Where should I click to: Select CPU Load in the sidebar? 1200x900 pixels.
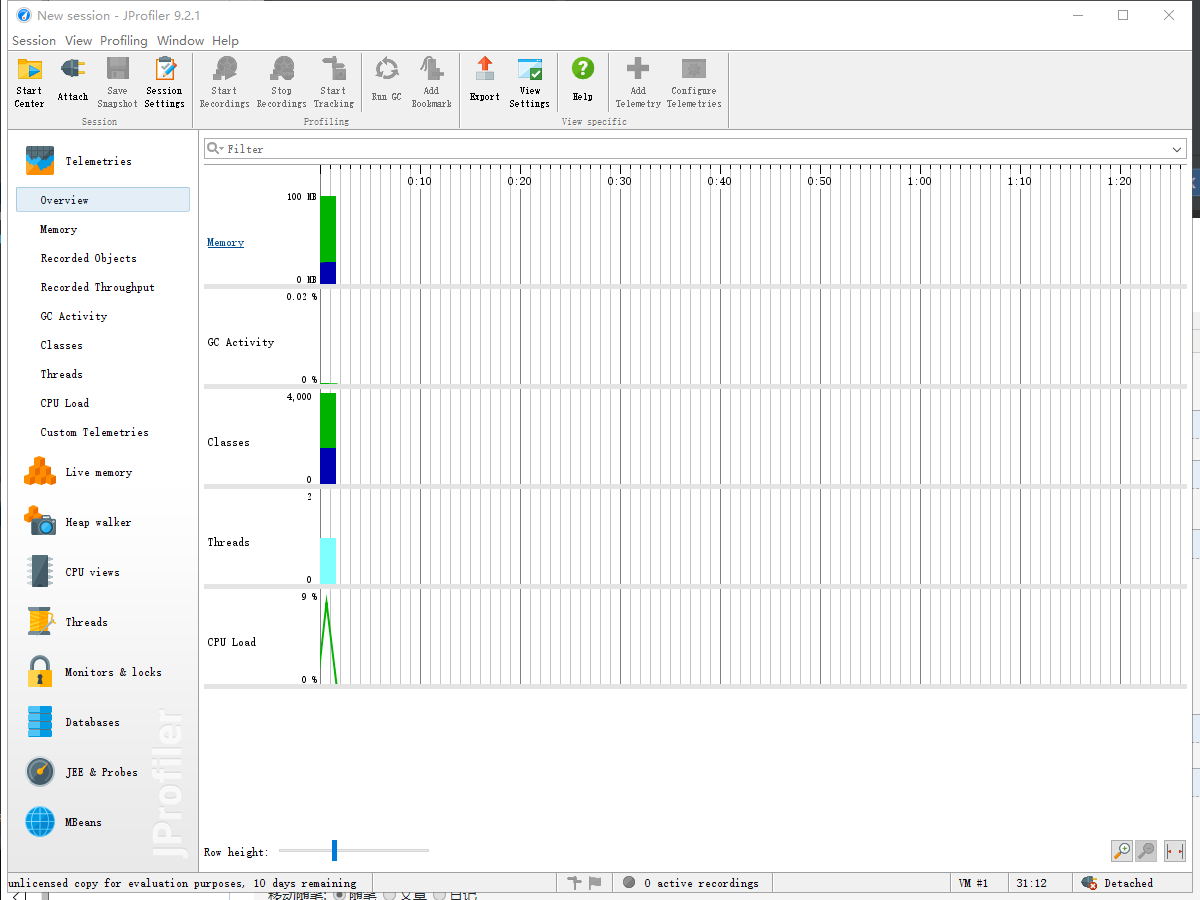pyautogui.click(x=64, y=403)
